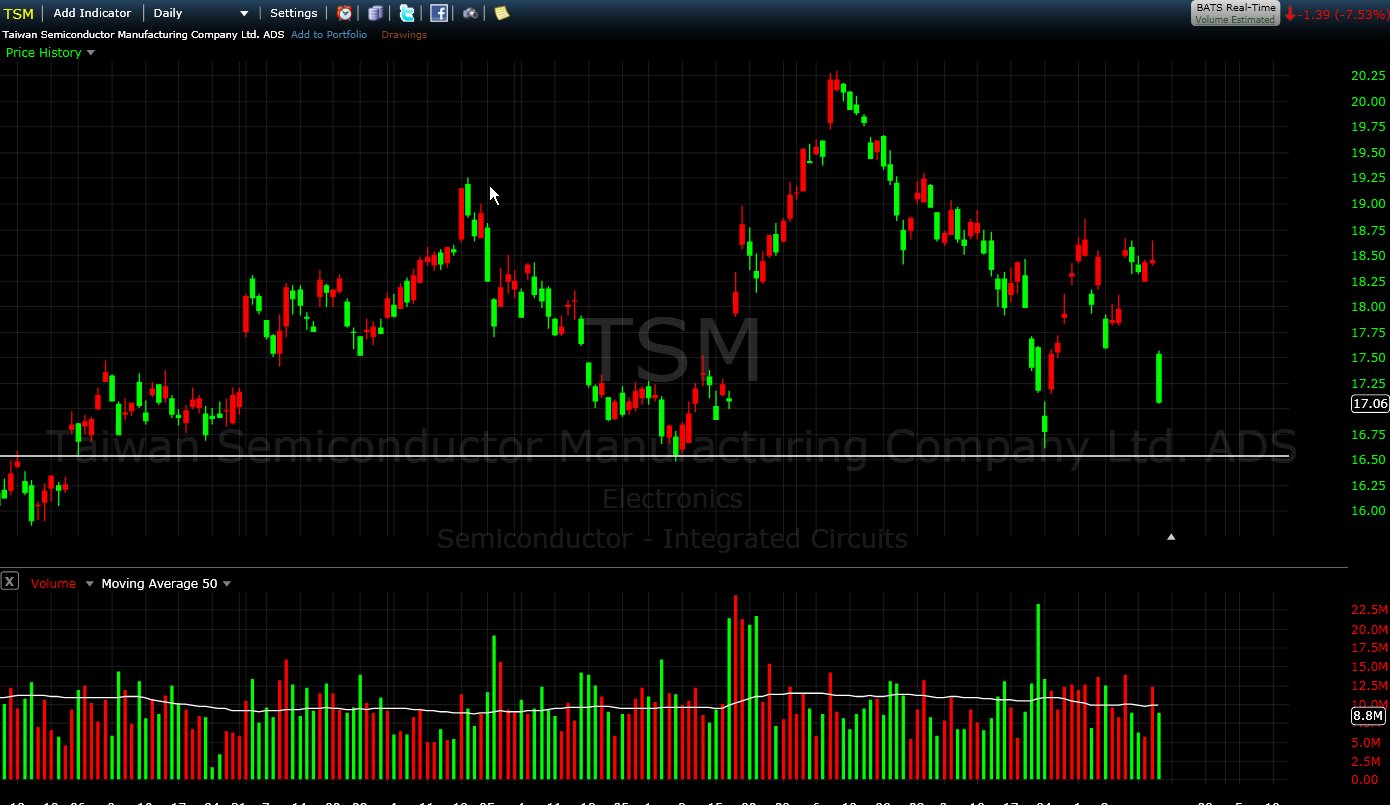
Task: Click the 18.00 price axis label
Action: pyautogui.click(x=1368, y=307)
